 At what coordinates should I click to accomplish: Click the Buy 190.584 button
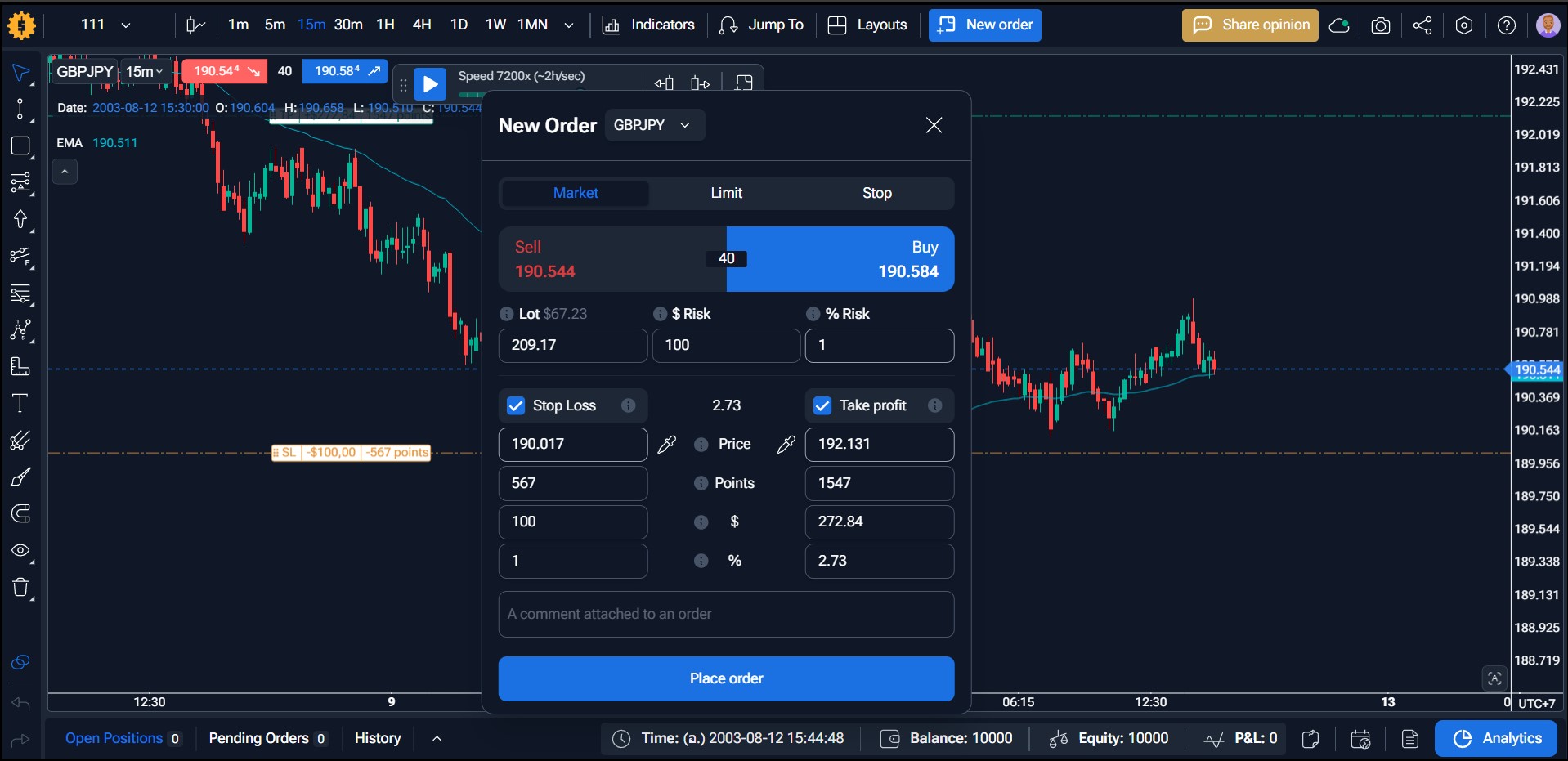click(x=840, y=259)
